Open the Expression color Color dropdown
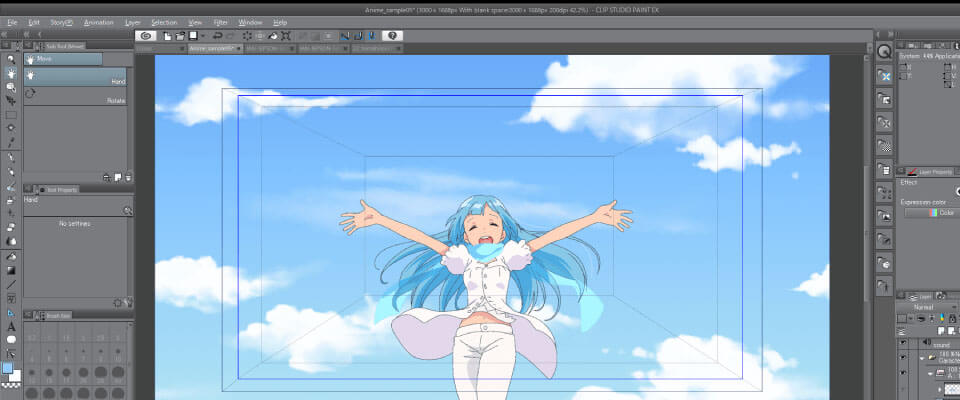The height and width of the screenshot is (400, 960). (932, 213)
